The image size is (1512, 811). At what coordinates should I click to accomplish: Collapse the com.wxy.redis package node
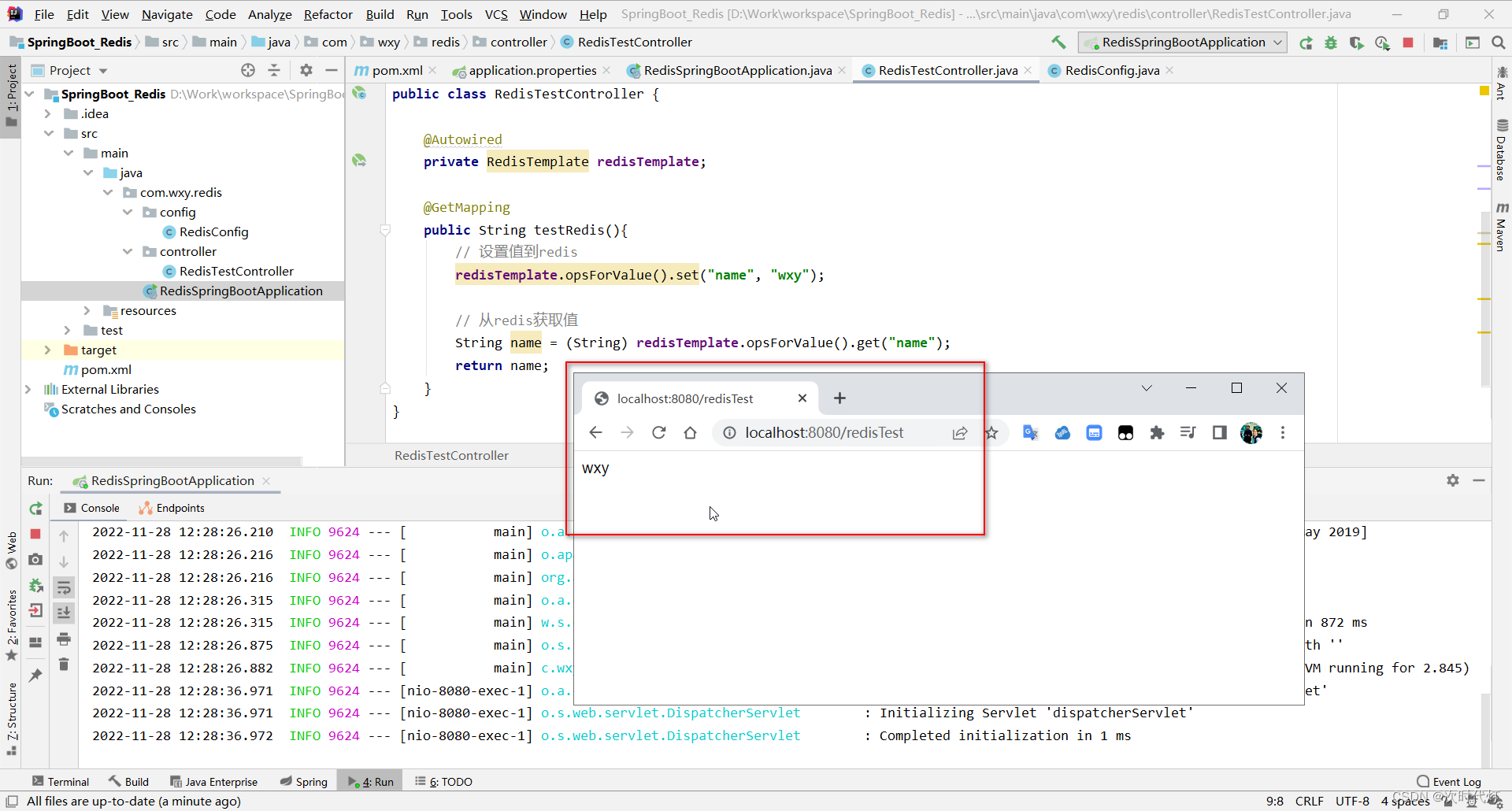tap(107, 192)
